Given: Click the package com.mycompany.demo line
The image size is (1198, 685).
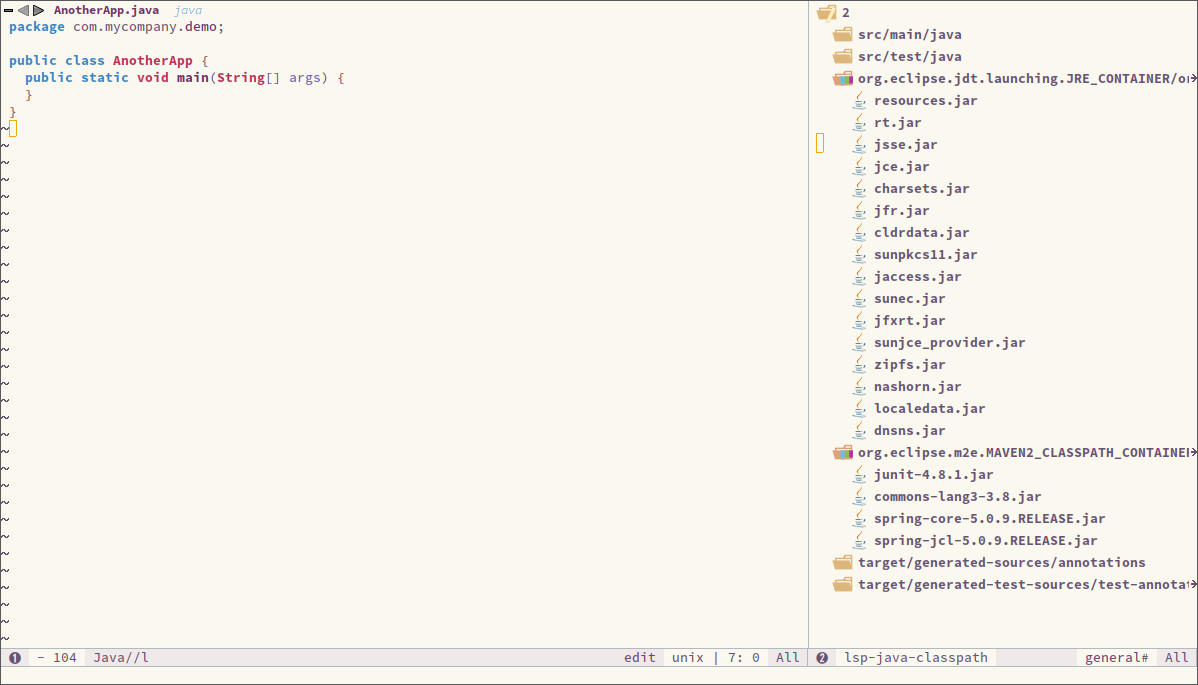Looking at the screenshot, I should coord(117,27).
